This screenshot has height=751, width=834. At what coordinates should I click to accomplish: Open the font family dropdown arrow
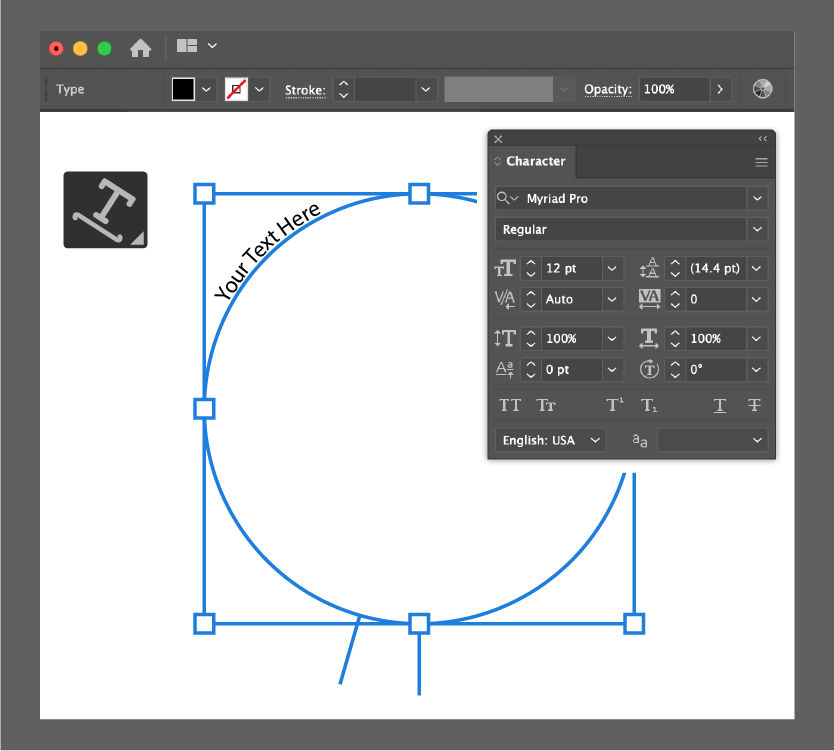757,198
